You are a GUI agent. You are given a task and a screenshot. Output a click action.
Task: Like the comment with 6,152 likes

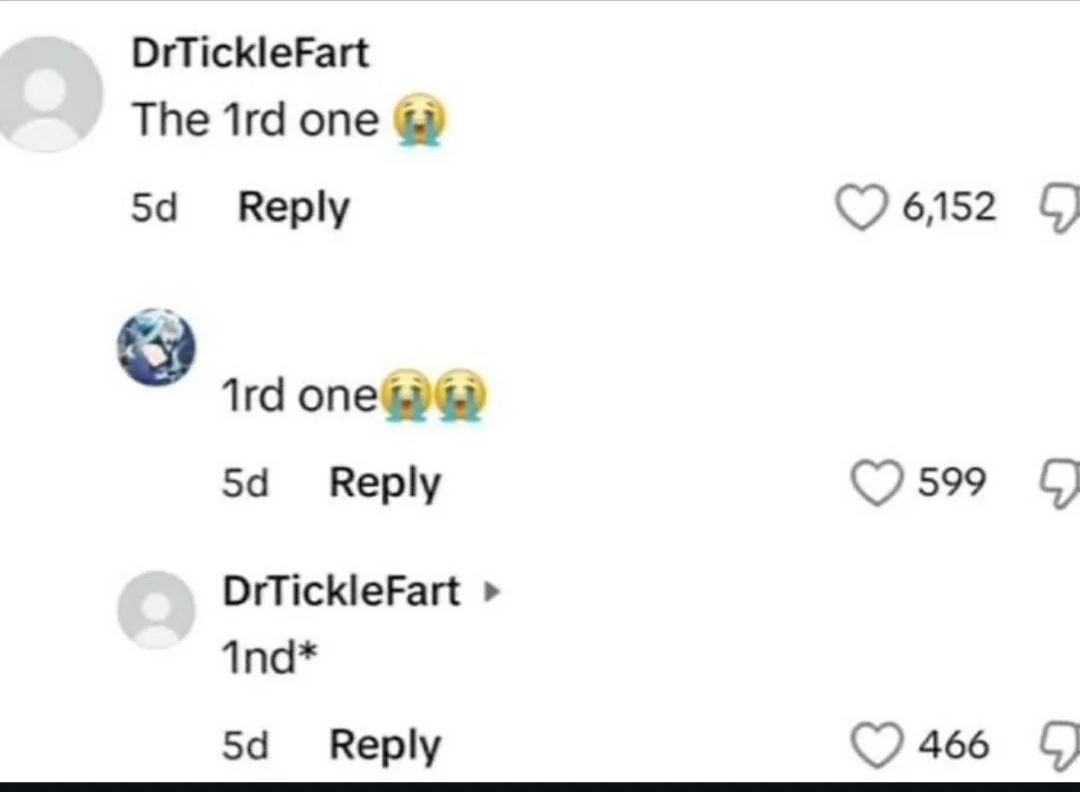862,209
